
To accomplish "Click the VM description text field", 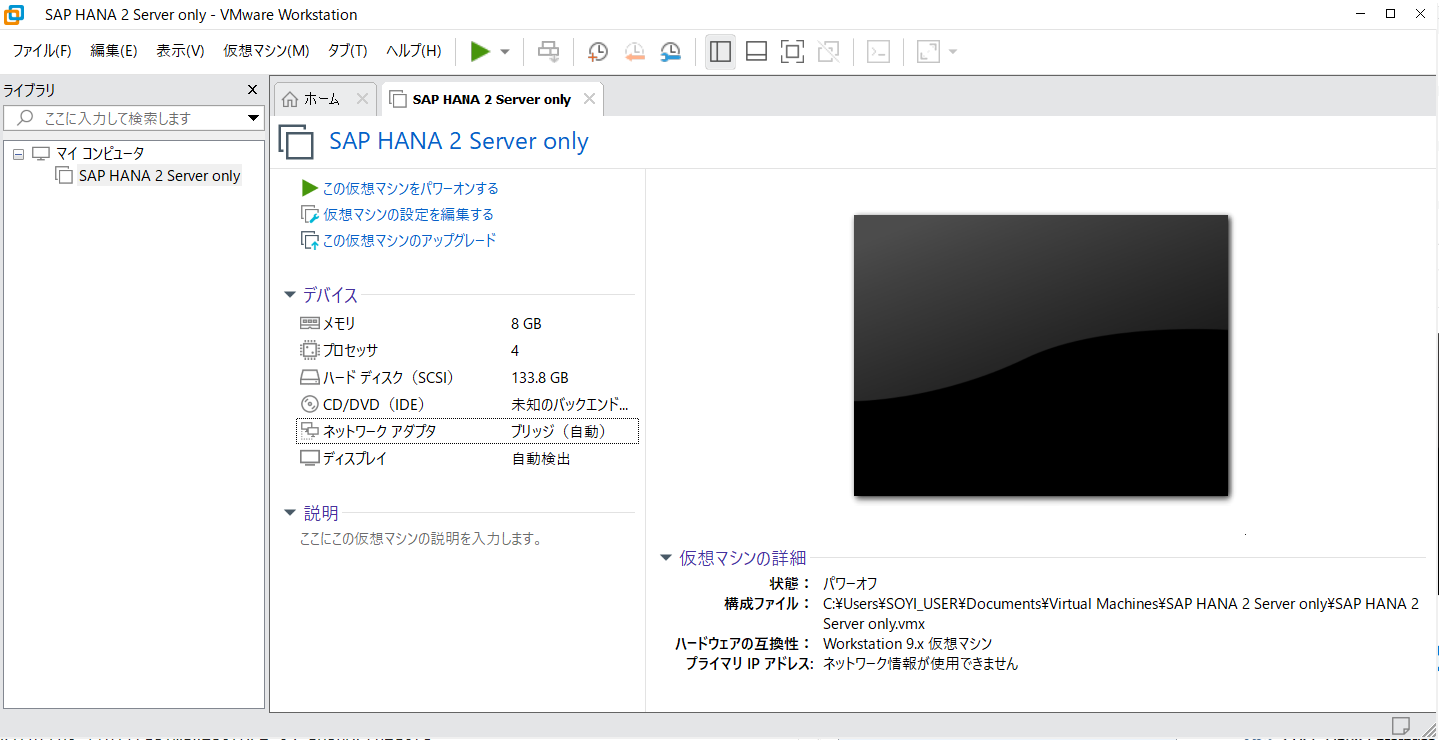I will (421, 539).
